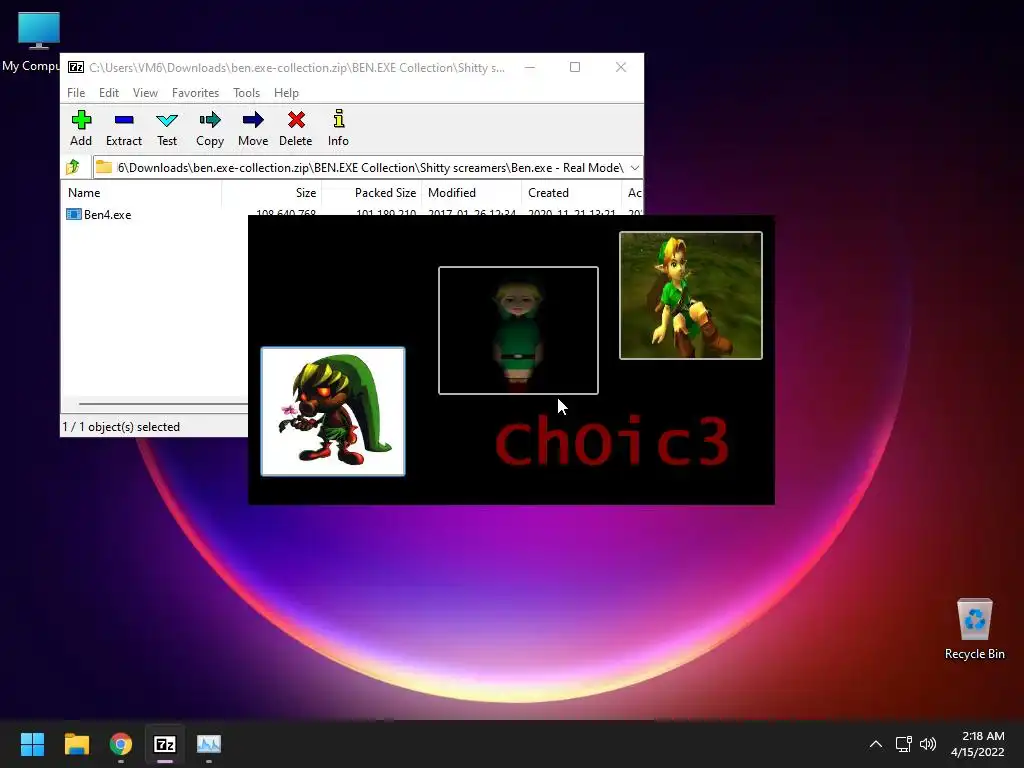Choose the masked Skull Kid-style picture
1024x768 pixels.
333,411
